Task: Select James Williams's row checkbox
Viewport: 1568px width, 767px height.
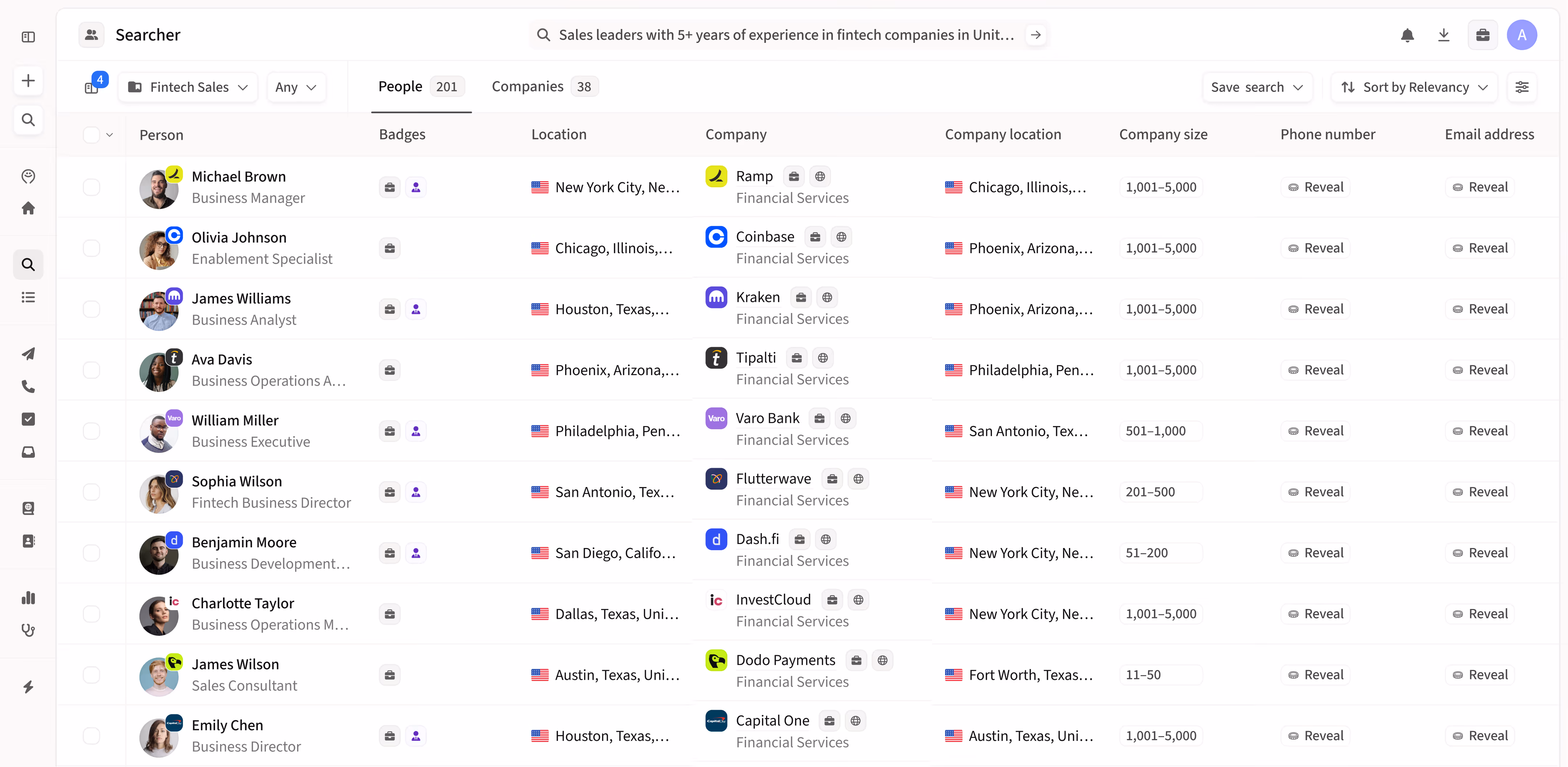Action: [91, 309]
